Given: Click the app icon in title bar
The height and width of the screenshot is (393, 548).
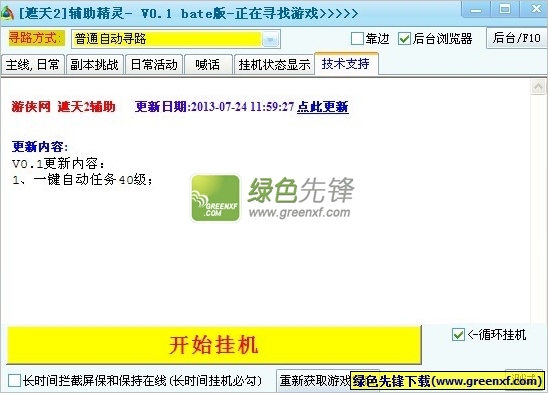Looking at the screenshot, I should (x=7, y=13).
